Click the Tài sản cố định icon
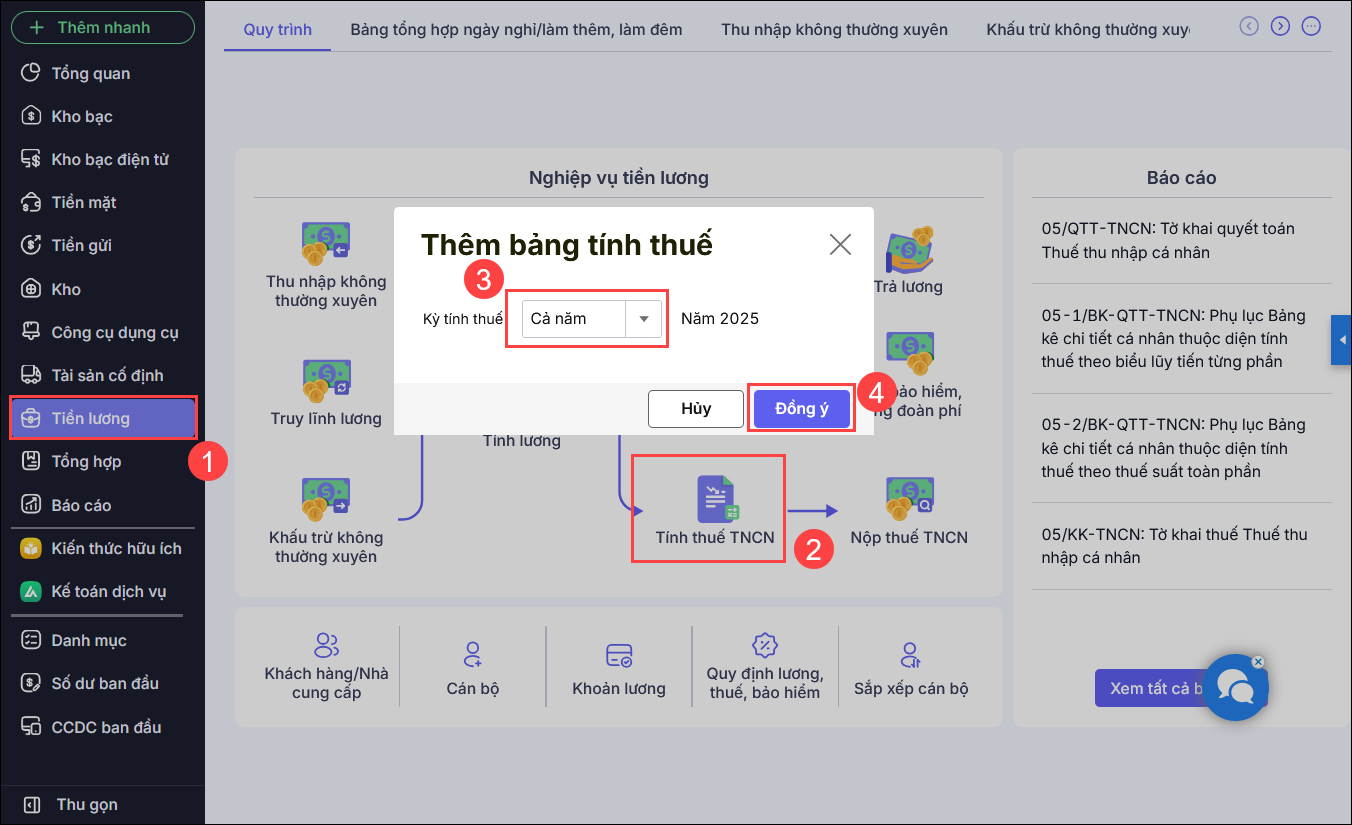The width and height of the screenshot is (1352, 825). click(32, 375)
